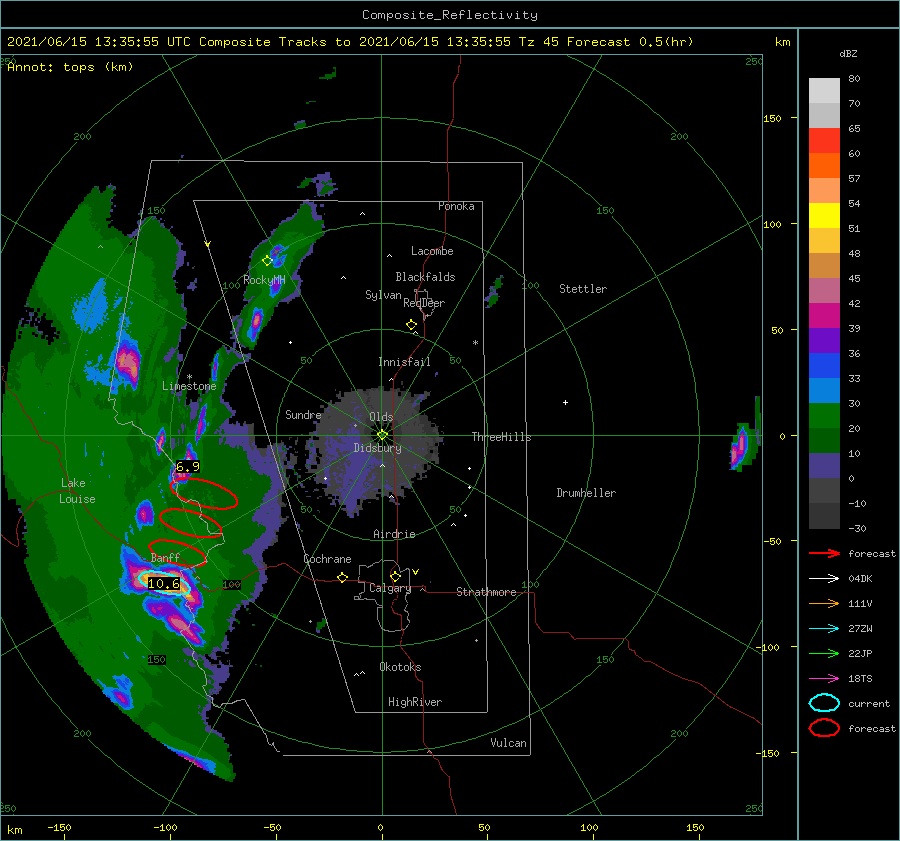Screen dimensions: 900x841
Task: Select the purple 39-36 dBZ swatch
Action: click(824, 341)
